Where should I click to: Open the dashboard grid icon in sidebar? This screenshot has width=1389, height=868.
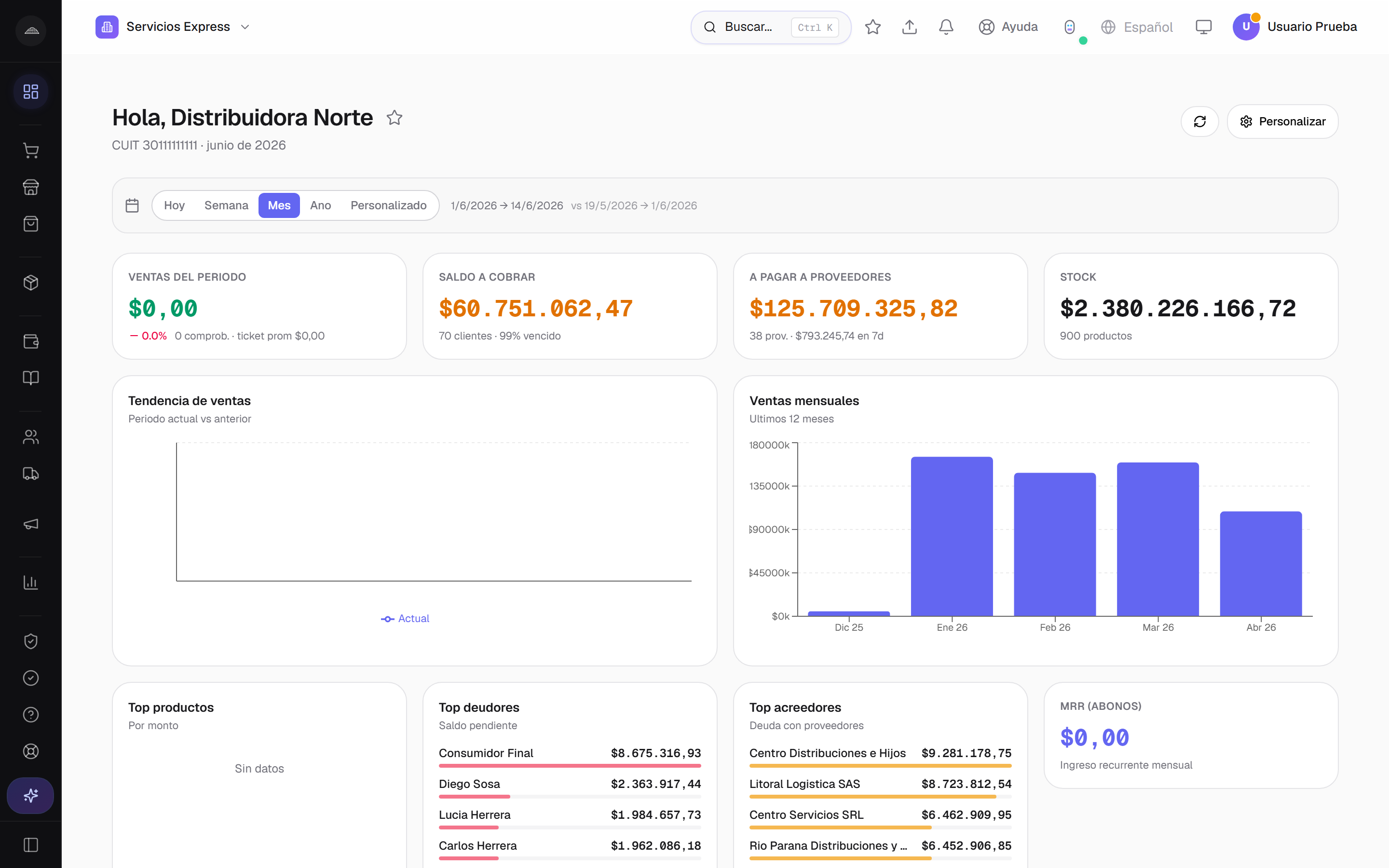pyautogui.click(x=31, y=92)
